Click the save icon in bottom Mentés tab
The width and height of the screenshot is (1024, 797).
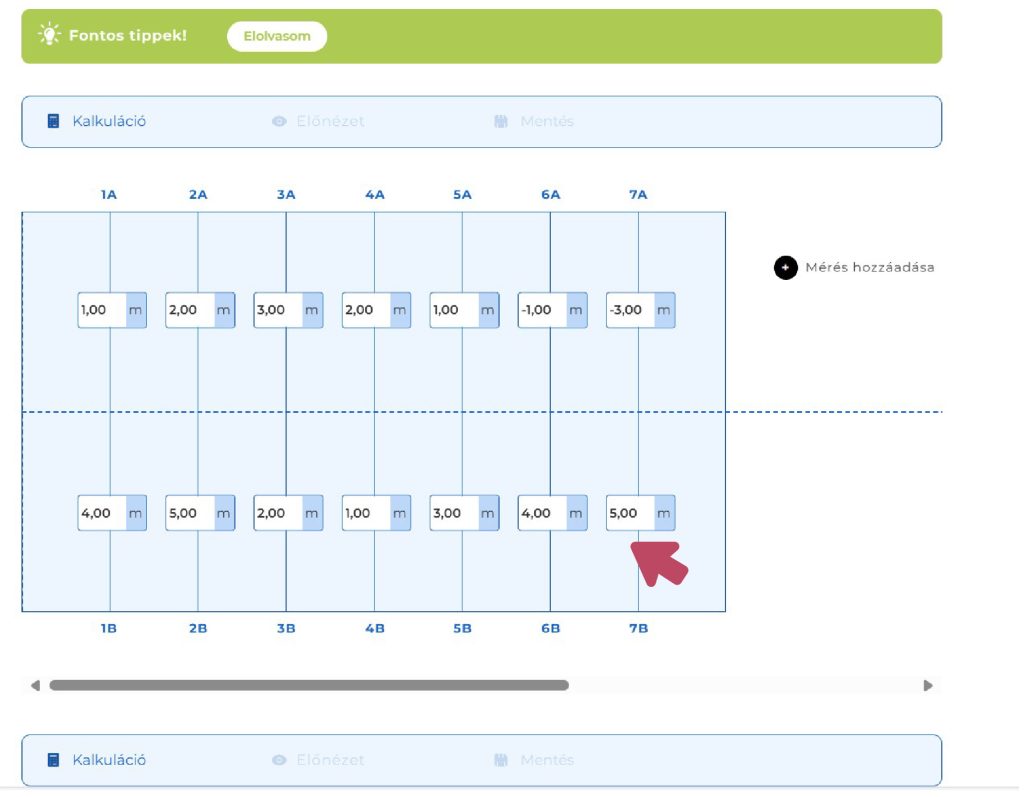[502, 760]
